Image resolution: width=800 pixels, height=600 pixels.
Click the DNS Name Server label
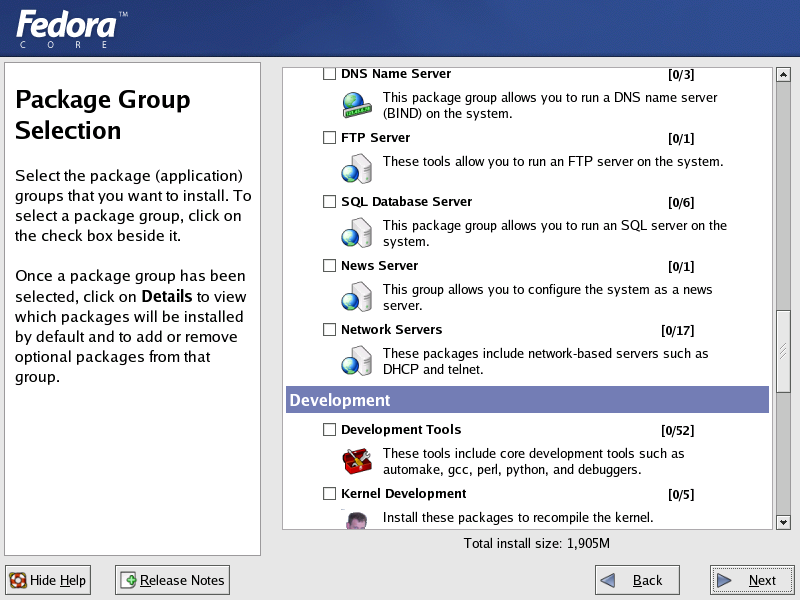click(x=396, y=74)
